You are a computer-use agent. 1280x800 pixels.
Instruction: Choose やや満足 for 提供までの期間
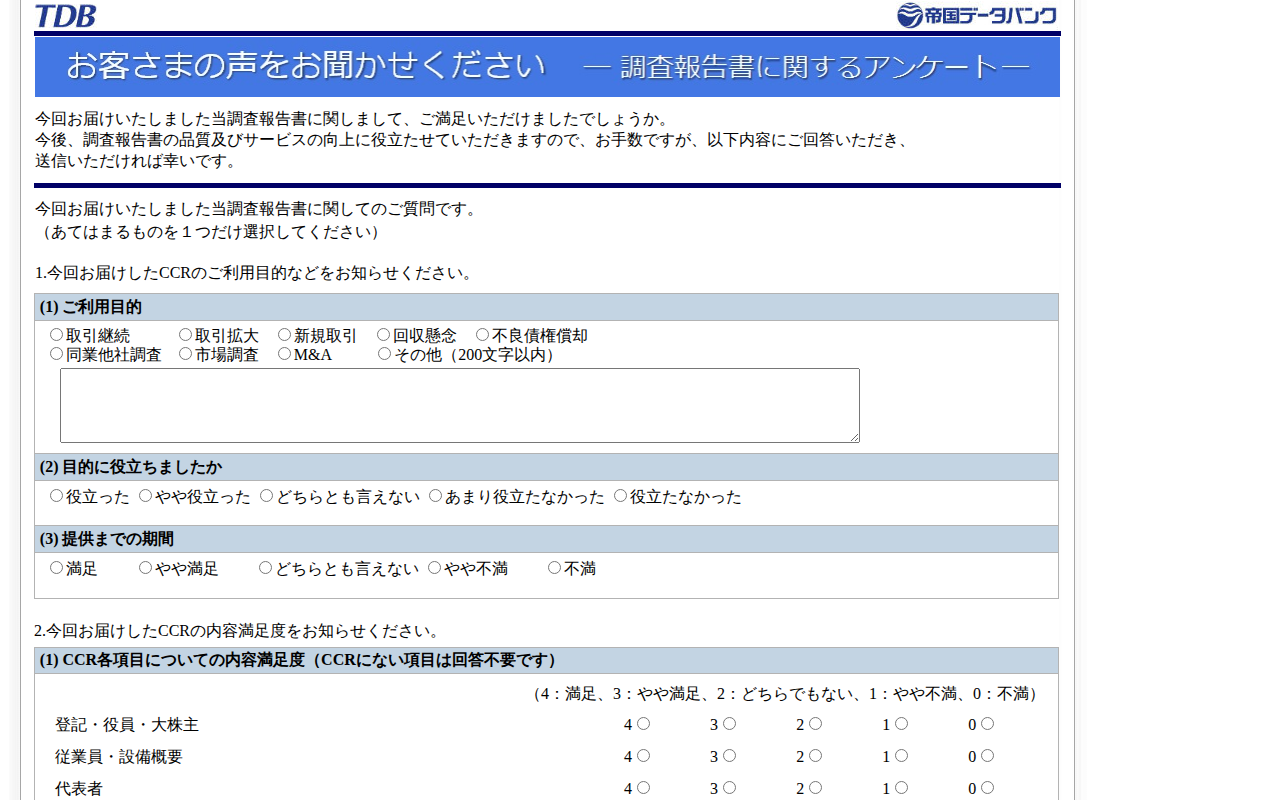pos(145,567)
